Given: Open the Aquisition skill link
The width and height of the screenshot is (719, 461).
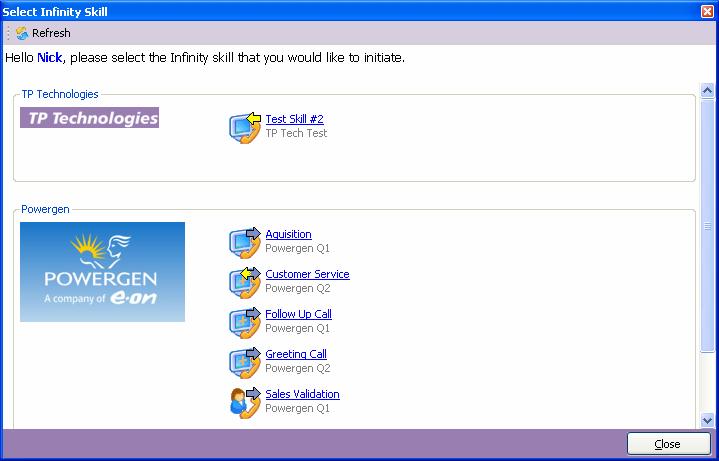Looking at the screenshot, I should 288,234.
